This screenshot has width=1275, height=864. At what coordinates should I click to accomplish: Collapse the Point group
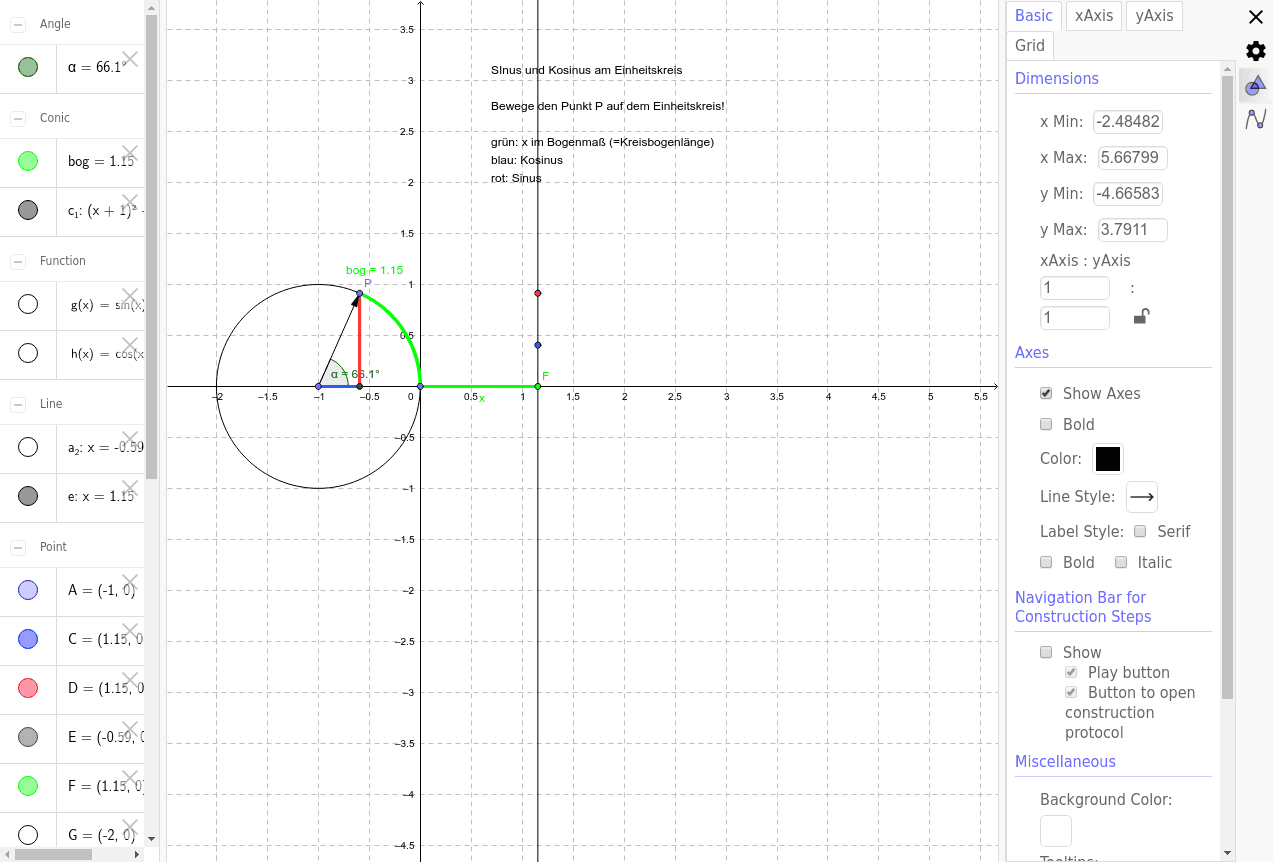click(x=18, y=547)
